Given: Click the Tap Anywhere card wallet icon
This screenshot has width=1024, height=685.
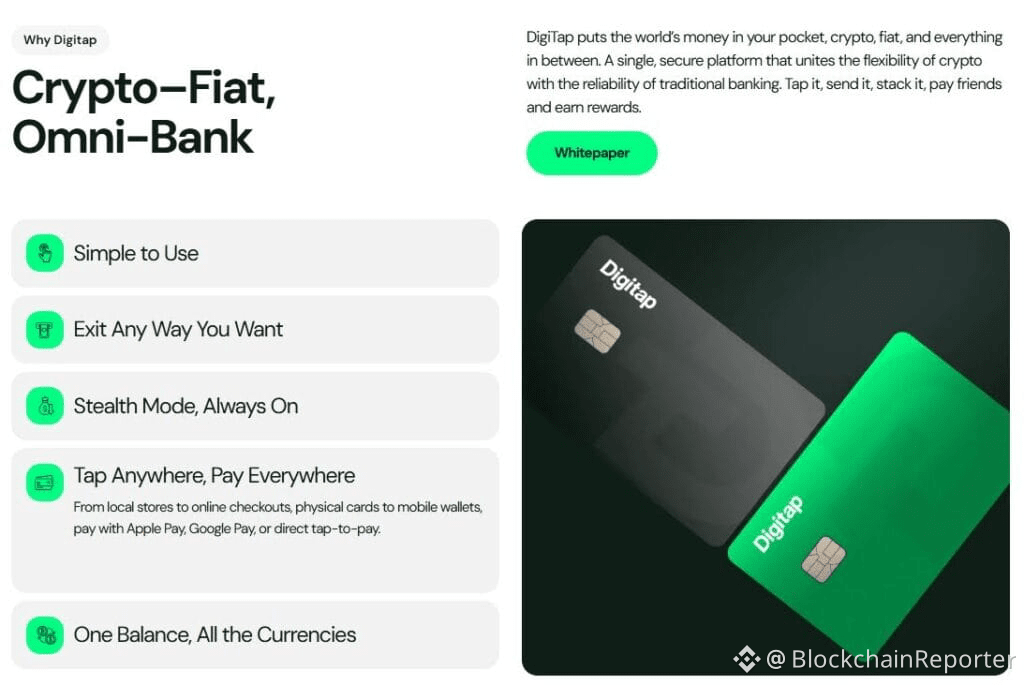Looking at the screenshot, I should [x=44, y=483].
